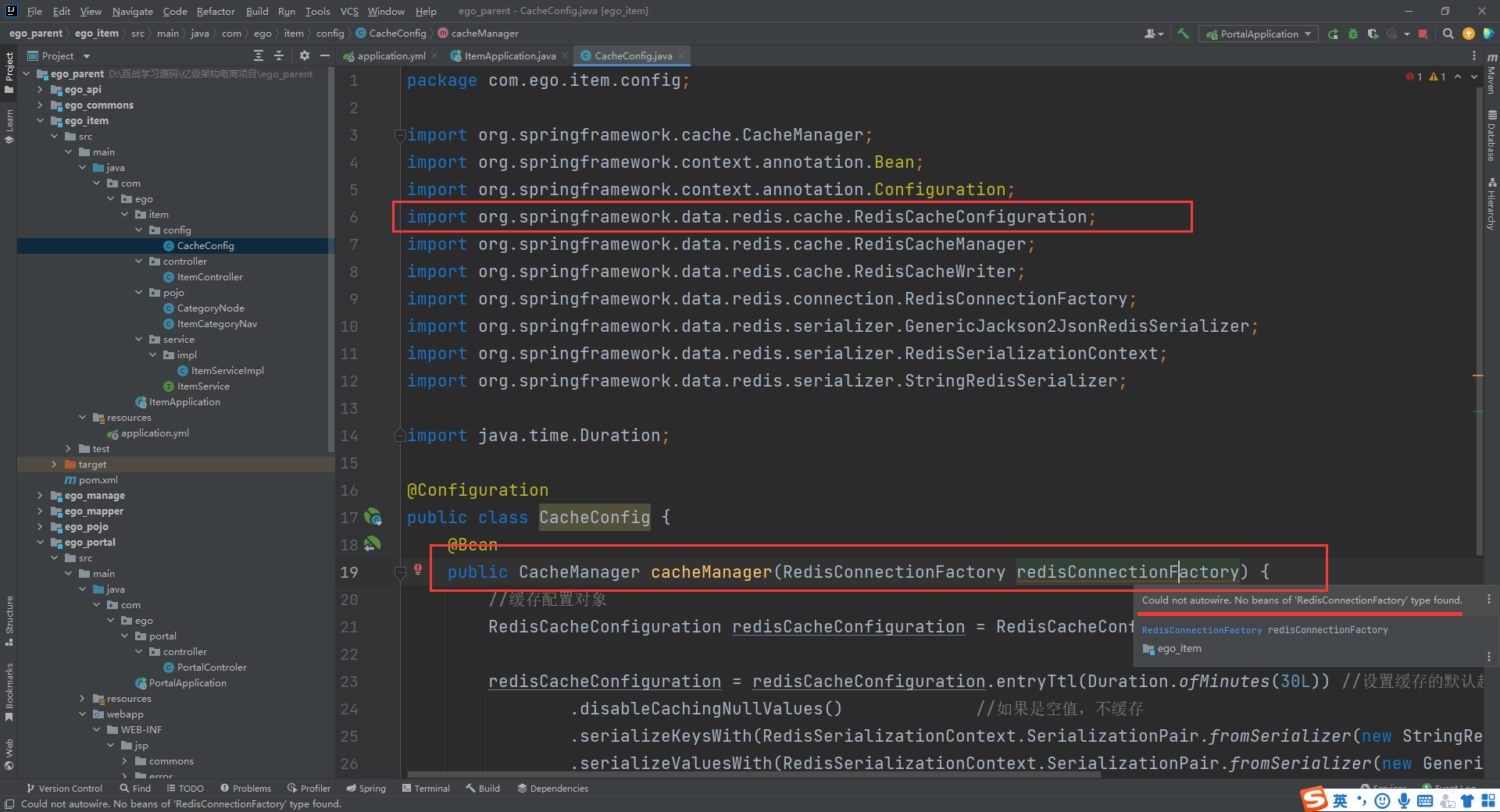This screenshot has height=812, width=1500.
Task: Click the bean gutter icon on line 18
Action: pyautogui.click(x=373, y=543)
